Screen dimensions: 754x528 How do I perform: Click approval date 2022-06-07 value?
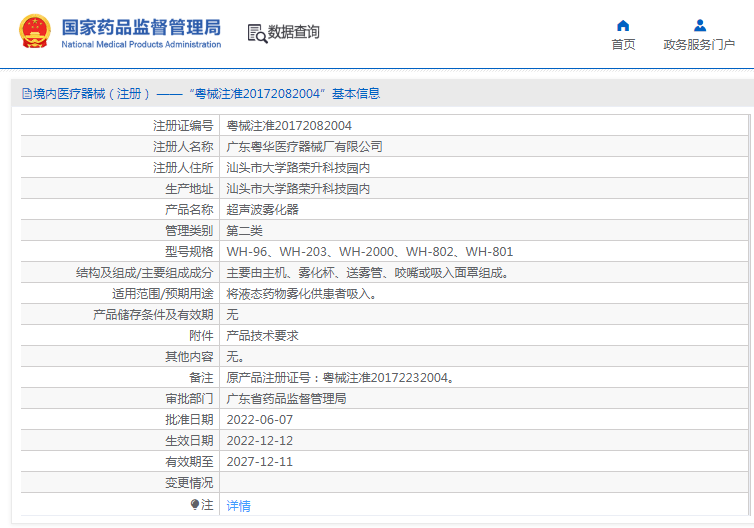click(x=260, y=419)
